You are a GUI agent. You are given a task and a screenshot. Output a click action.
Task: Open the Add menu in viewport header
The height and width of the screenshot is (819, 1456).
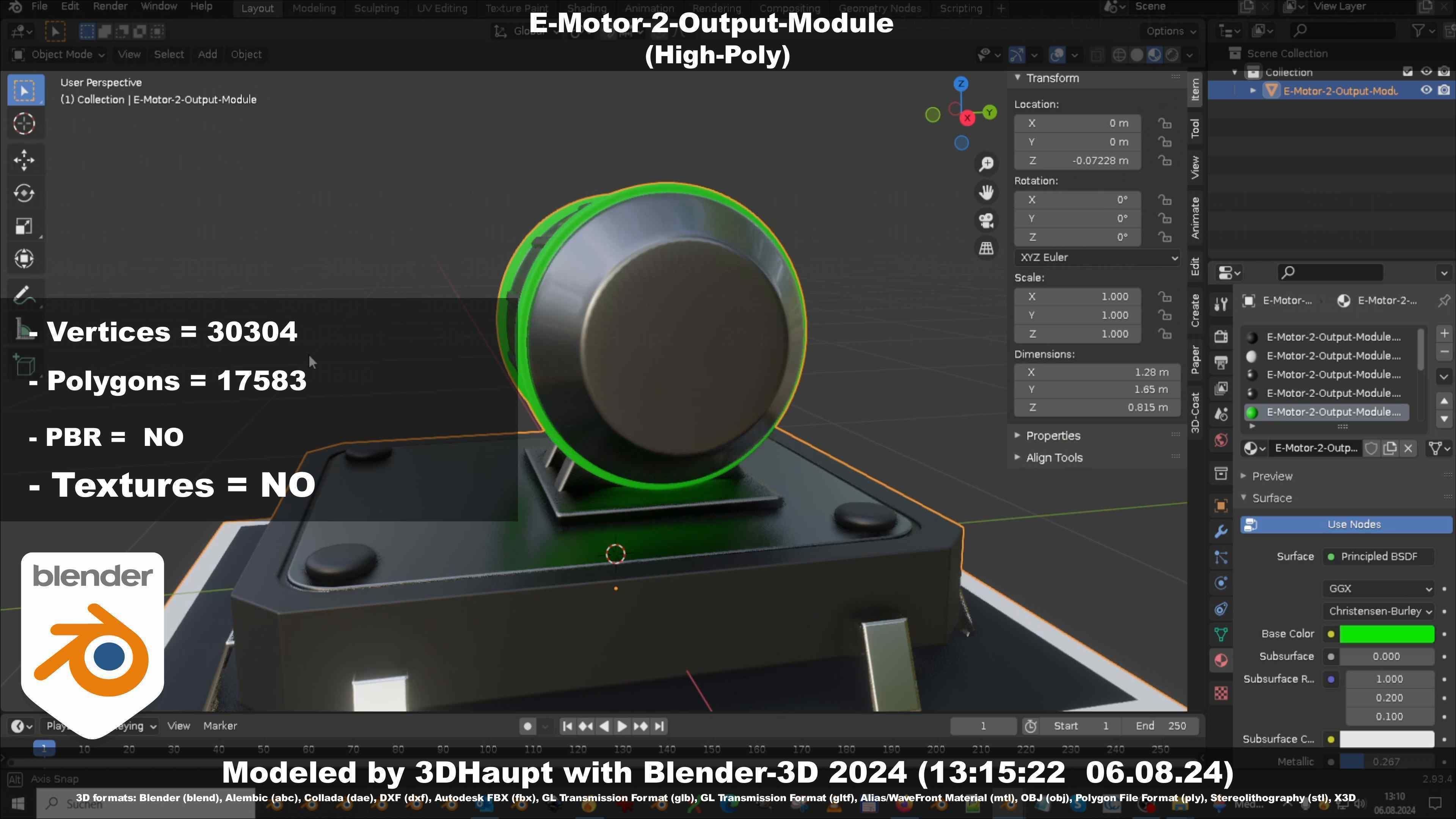207,54
